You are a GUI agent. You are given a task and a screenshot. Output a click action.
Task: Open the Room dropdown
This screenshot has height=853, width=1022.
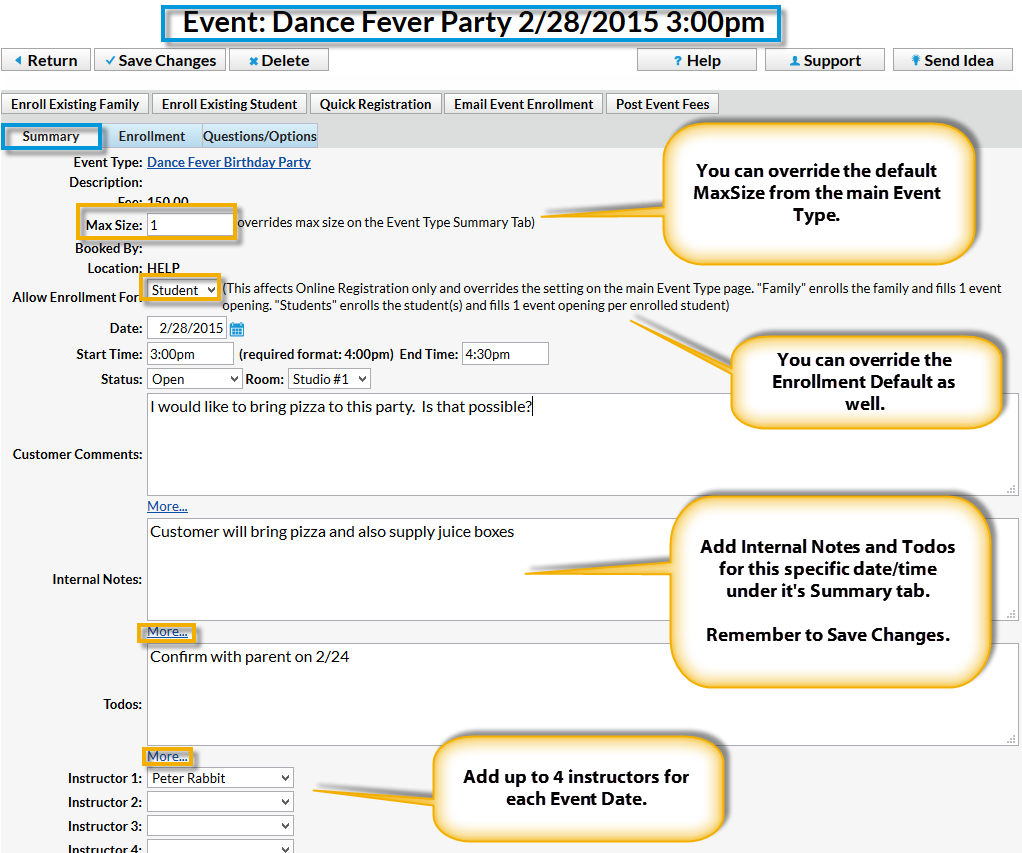click(330, 379)
